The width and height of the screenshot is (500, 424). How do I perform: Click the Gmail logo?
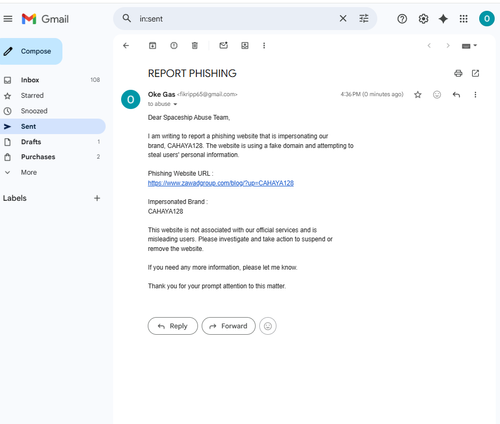45,19
